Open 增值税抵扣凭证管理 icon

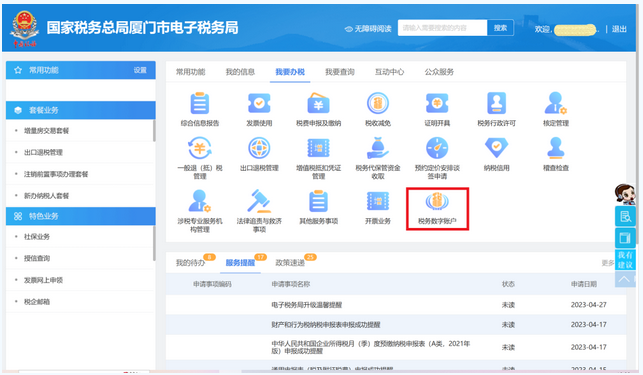tap(318, 148)
